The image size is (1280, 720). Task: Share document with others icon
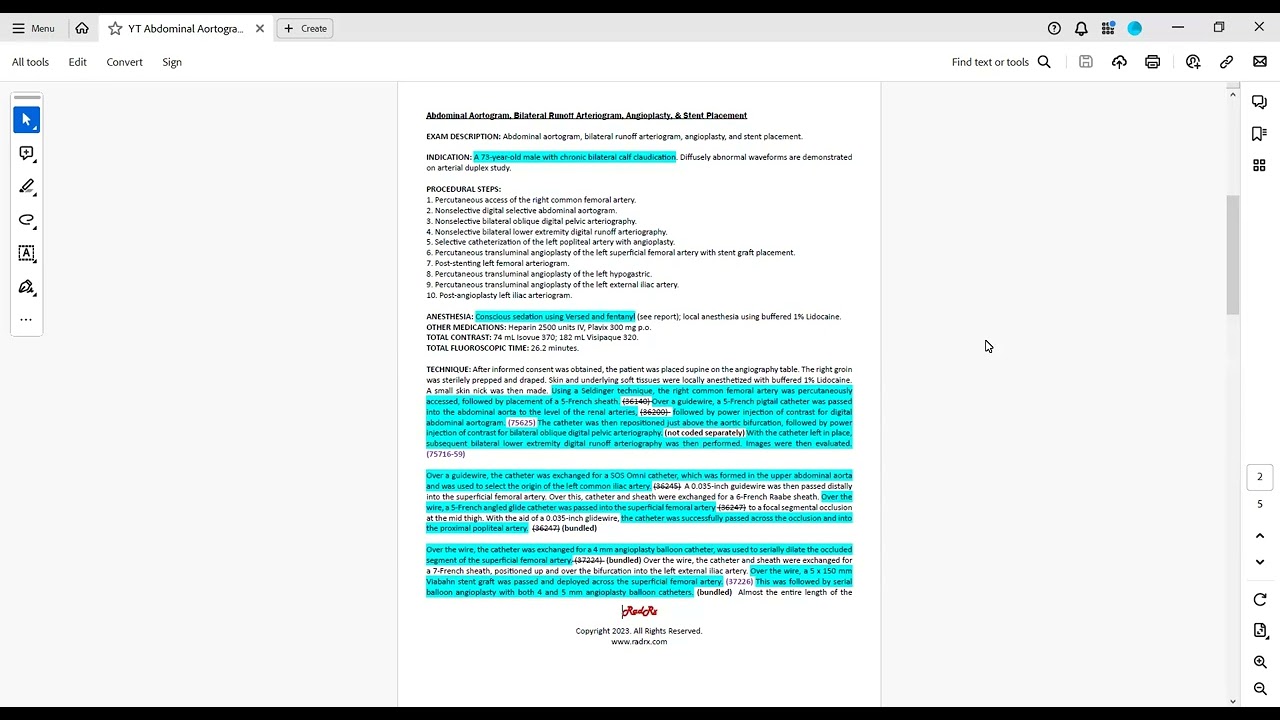pyautogui.click(x=1193, y=62)
